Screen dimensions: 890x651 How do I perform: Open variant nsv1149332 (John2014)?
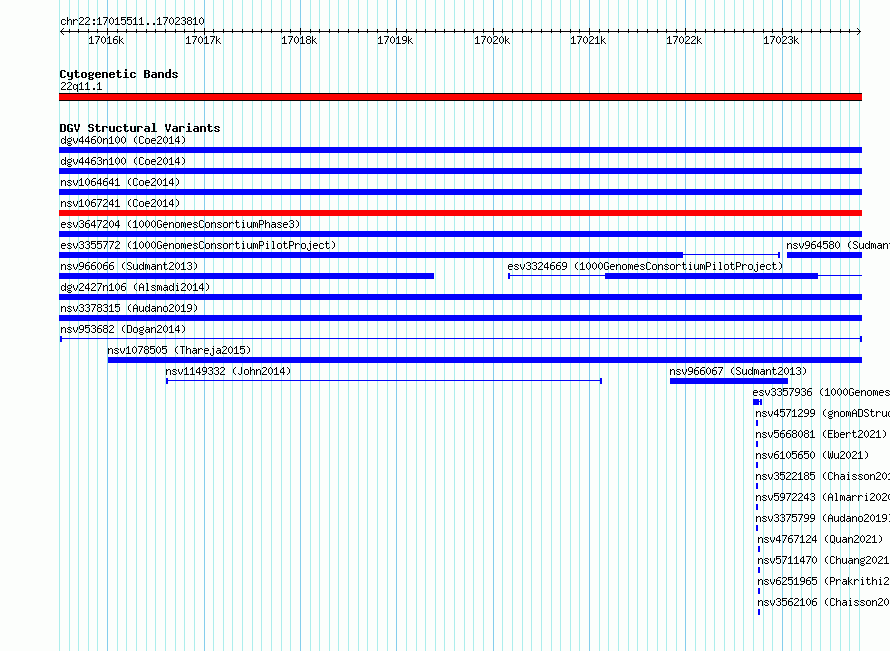tap(228, 371)
